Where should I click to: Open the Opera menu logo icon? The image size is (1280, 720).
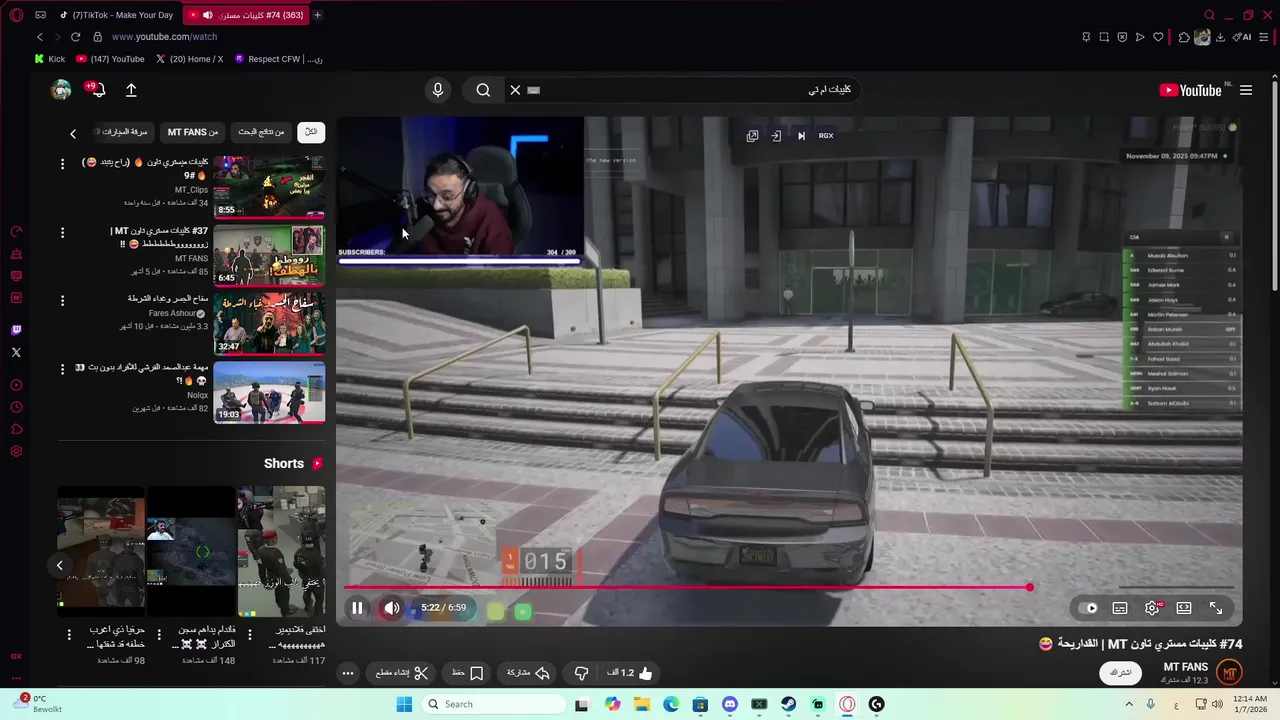tap(16, 15)
